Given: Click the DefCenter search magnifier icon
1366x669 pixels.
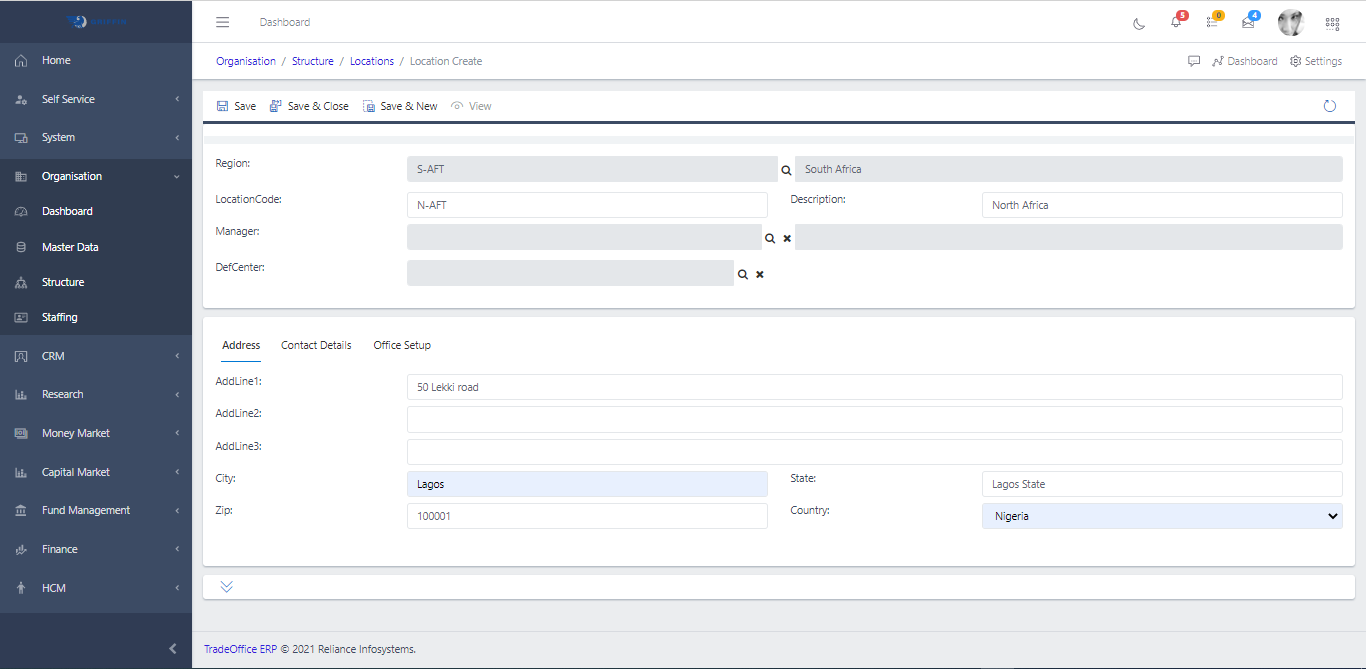Looking at the screenshot, I should (743, 274).
